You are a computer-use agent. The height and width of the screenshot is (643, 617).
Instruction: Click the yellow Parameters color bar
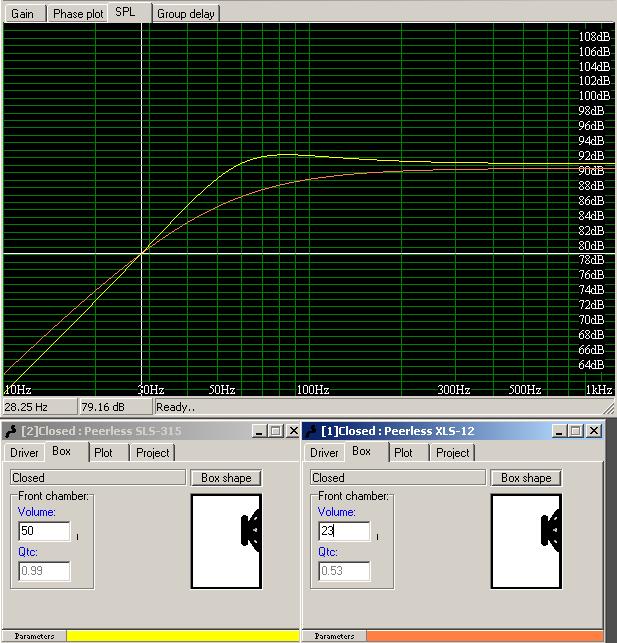tap(183, 636)
